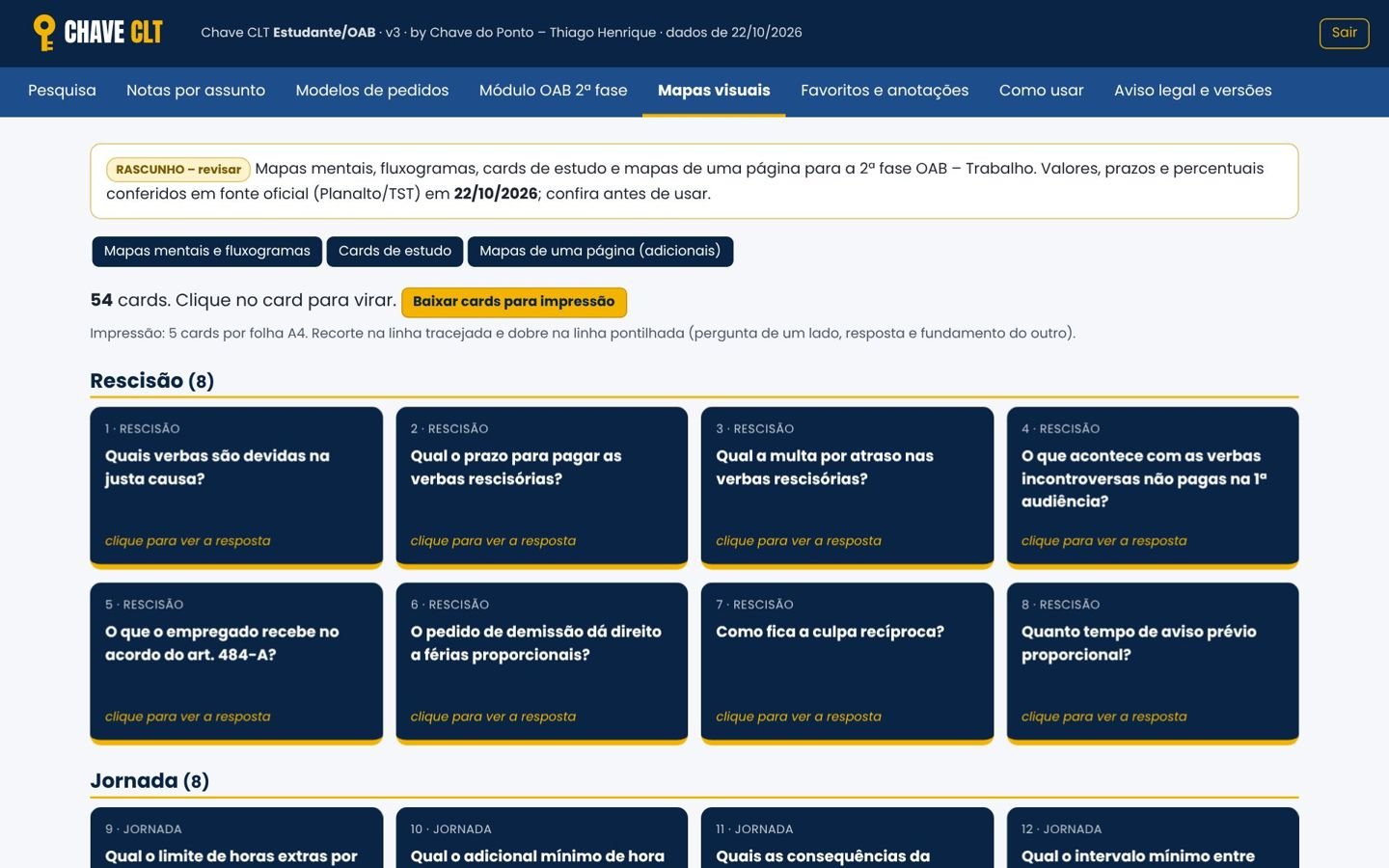Click the 'Impressão: 5 cards por folha A4' note
The image size is (1389, 868).
tap(583, 334)
